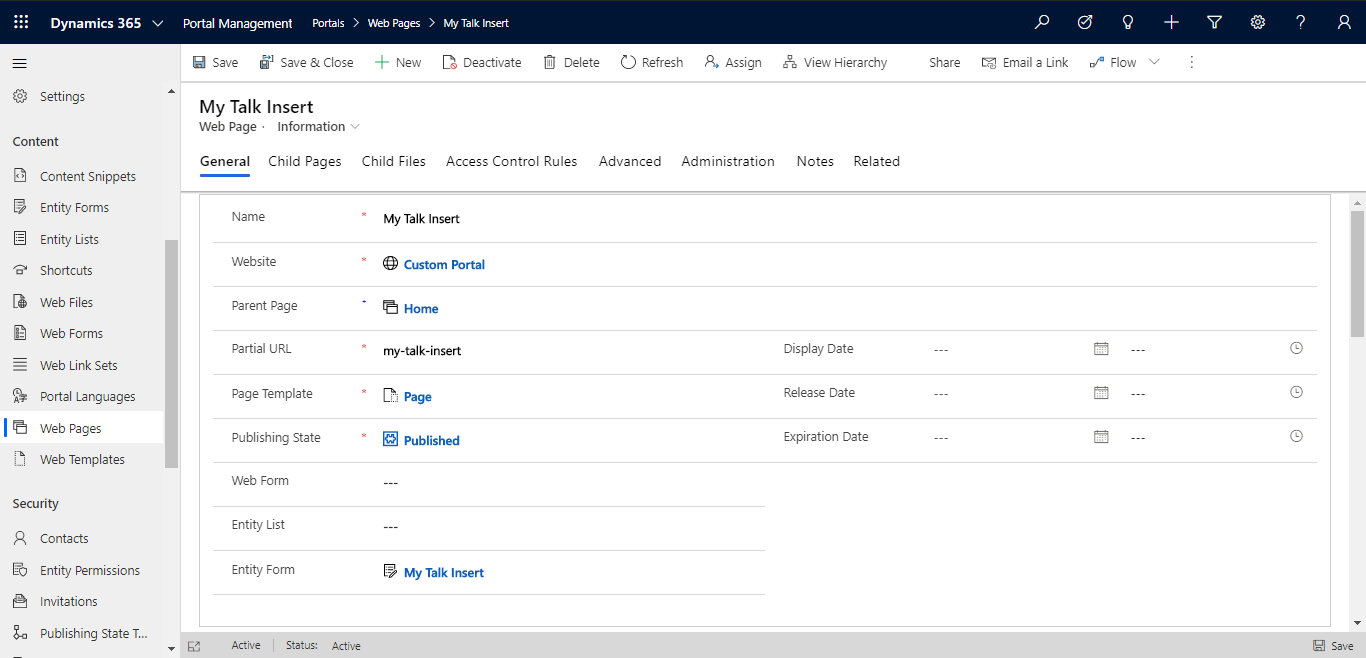Open the calendar picker for Display Date
1366x658 pixels.
1101,348
